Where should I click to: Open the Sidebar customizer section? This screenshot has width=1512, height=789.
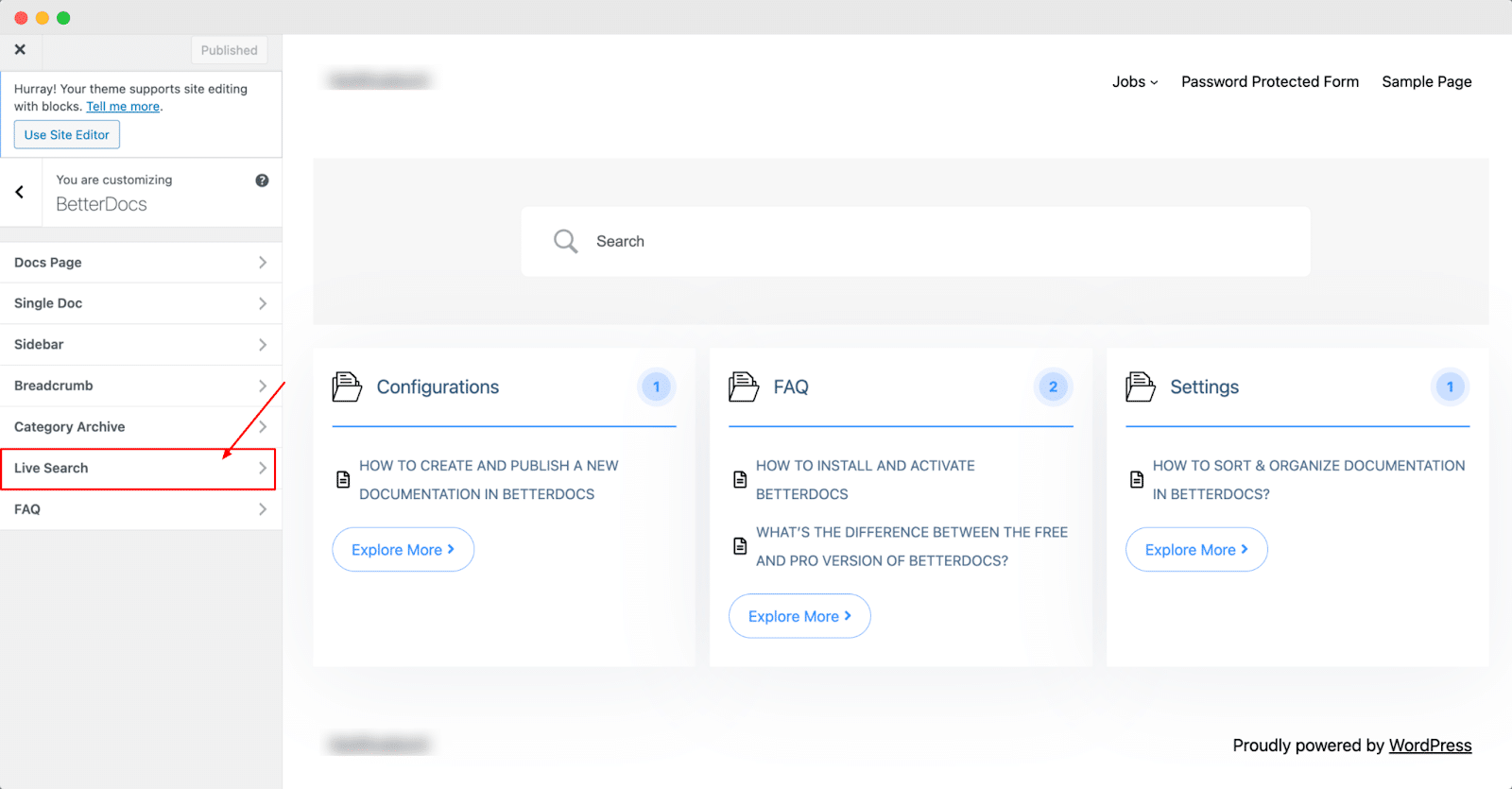[141, 345]
